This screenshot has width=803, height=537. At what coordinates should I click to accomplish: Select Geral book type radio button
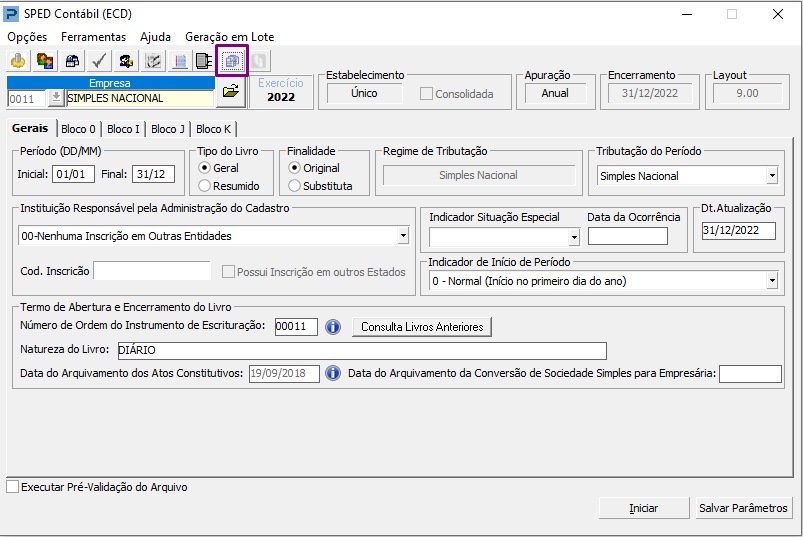tap(204, 168)
